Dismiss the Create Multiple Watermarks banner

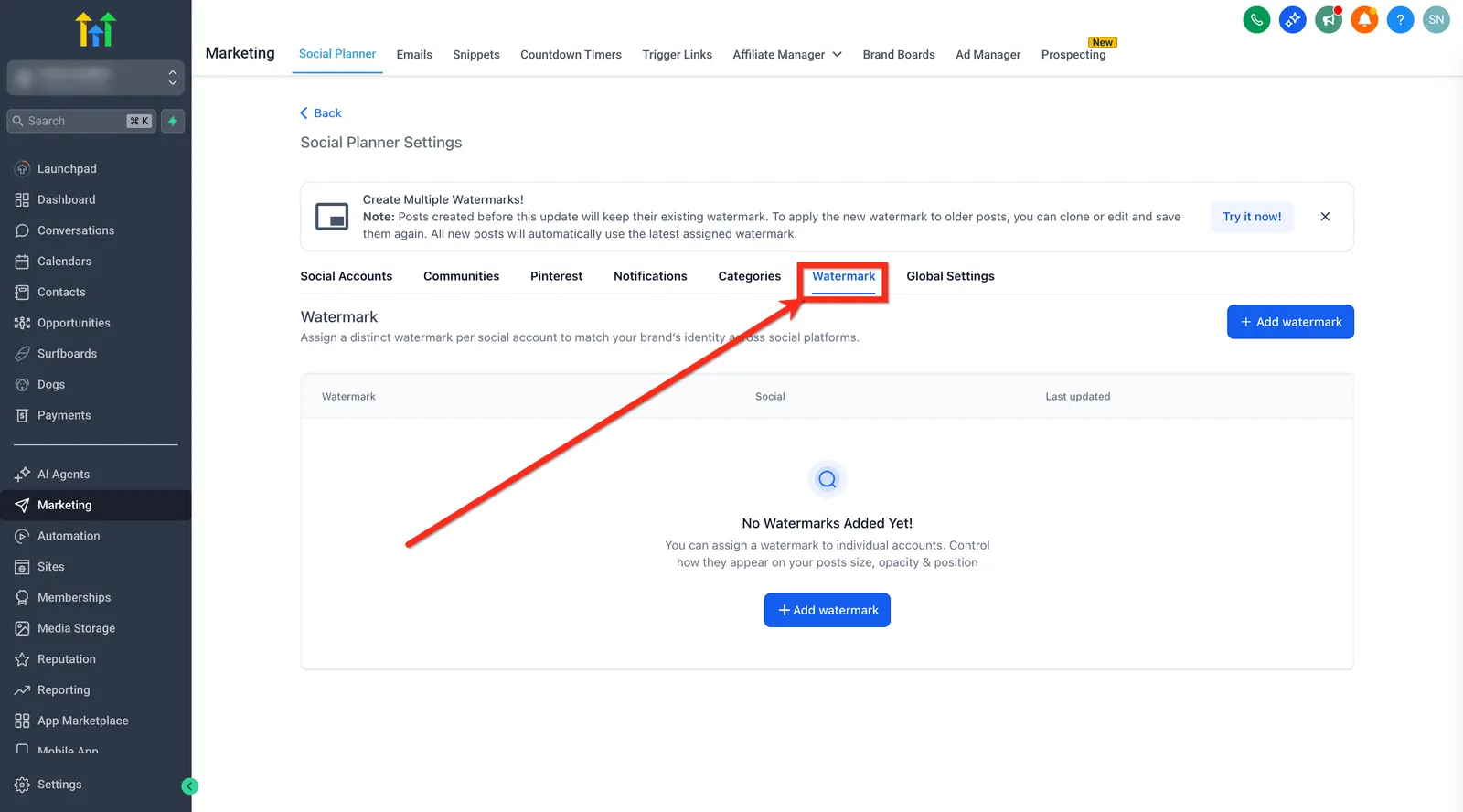pyautogui.click(x=1325, y=217)
